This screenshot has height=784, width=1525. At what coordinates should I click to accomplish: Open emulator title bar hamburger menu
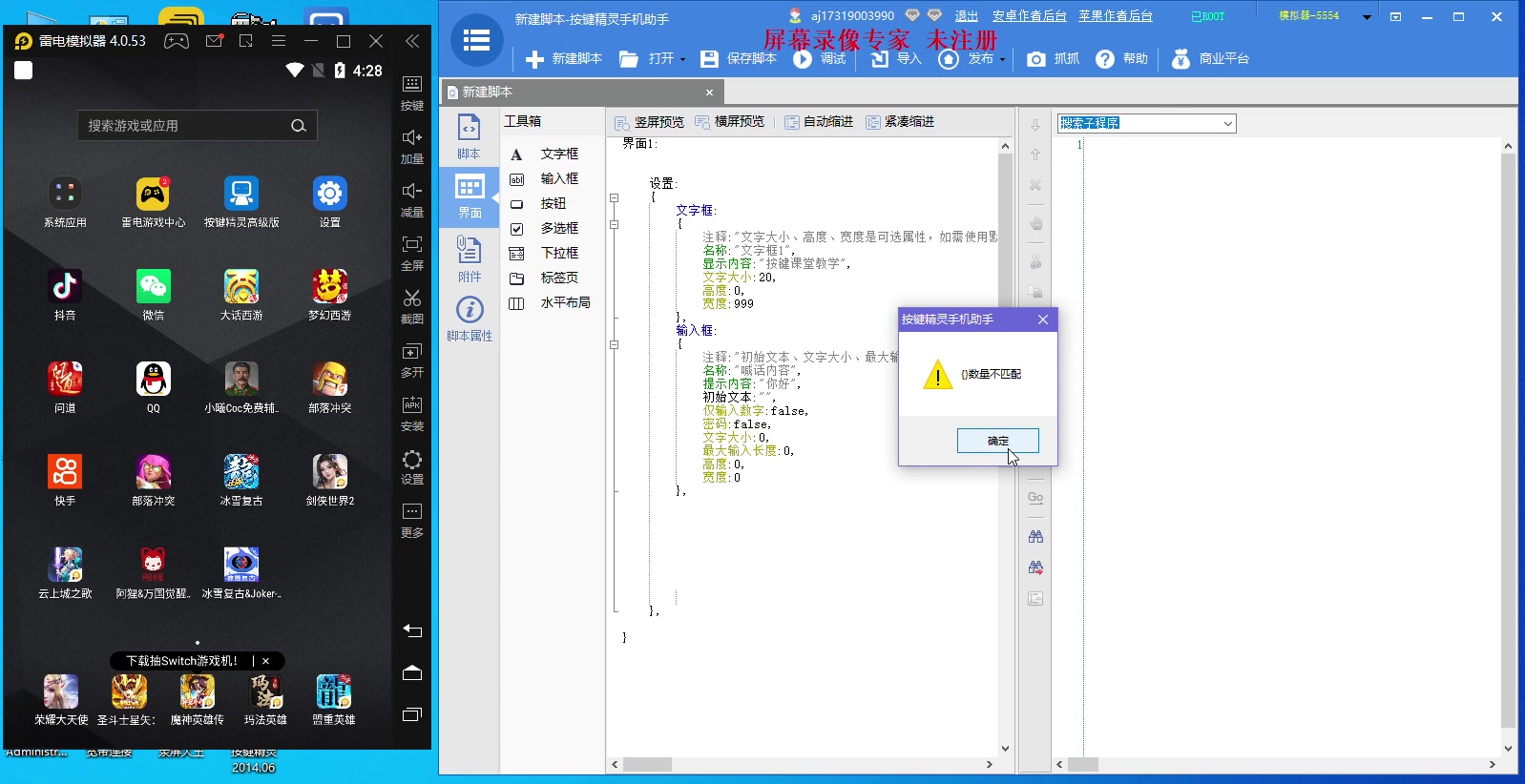click(x=279, y=41)
